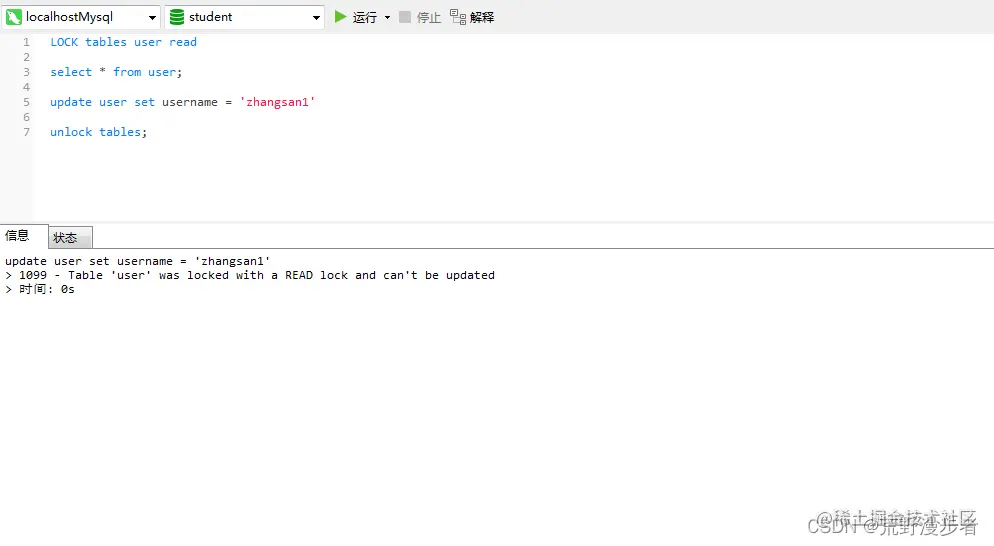994x546 pixels.
Task: Click the 运行 run button label
Action: pos(365,18)
